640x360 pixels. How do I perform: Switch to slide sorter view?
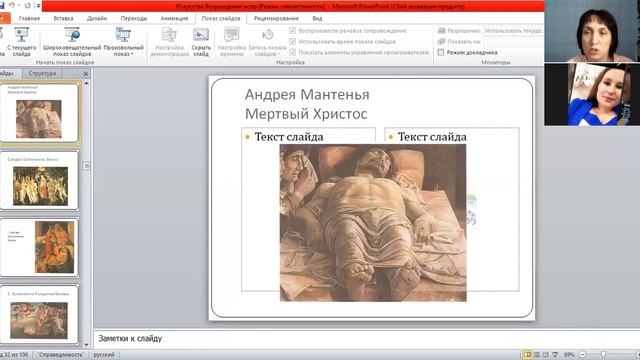(537, 355)
